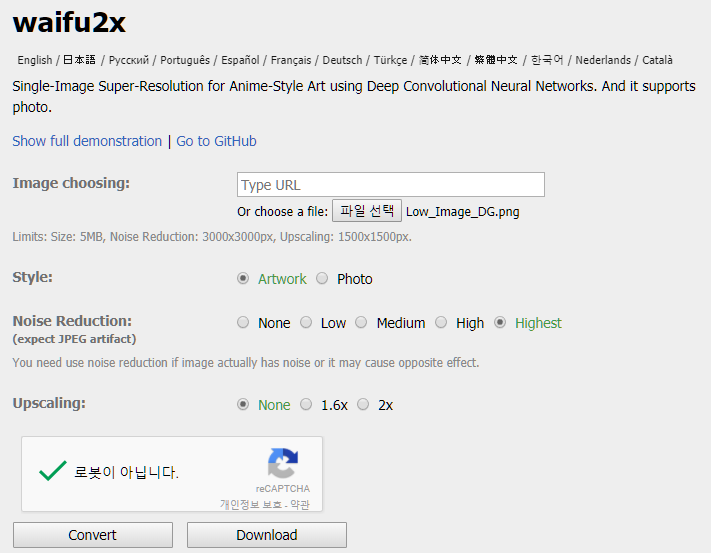
Task: Switch language to Deutsch
Action: (342, 60)
